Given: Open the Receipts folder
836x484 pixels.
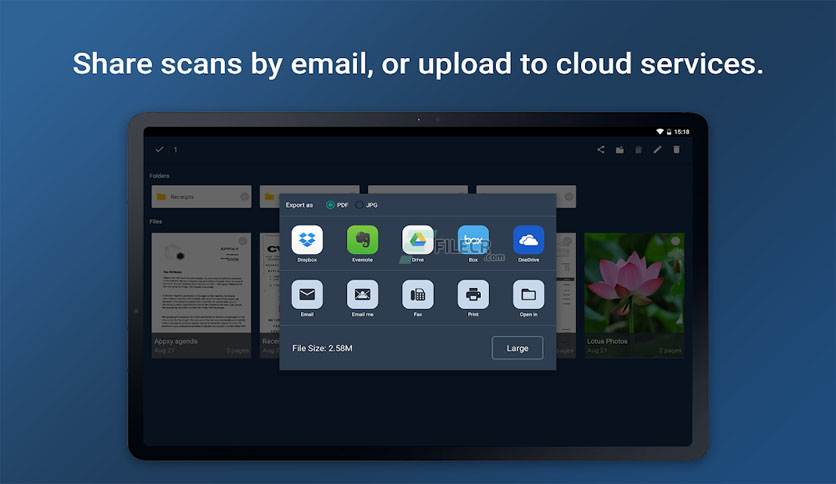Looking at the screenshot, I should click(201, 197).
